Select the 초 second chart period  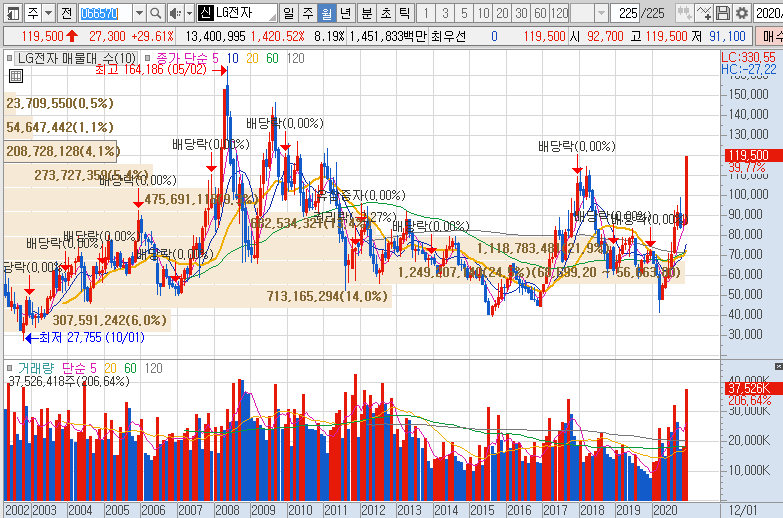tap(386, 13)
